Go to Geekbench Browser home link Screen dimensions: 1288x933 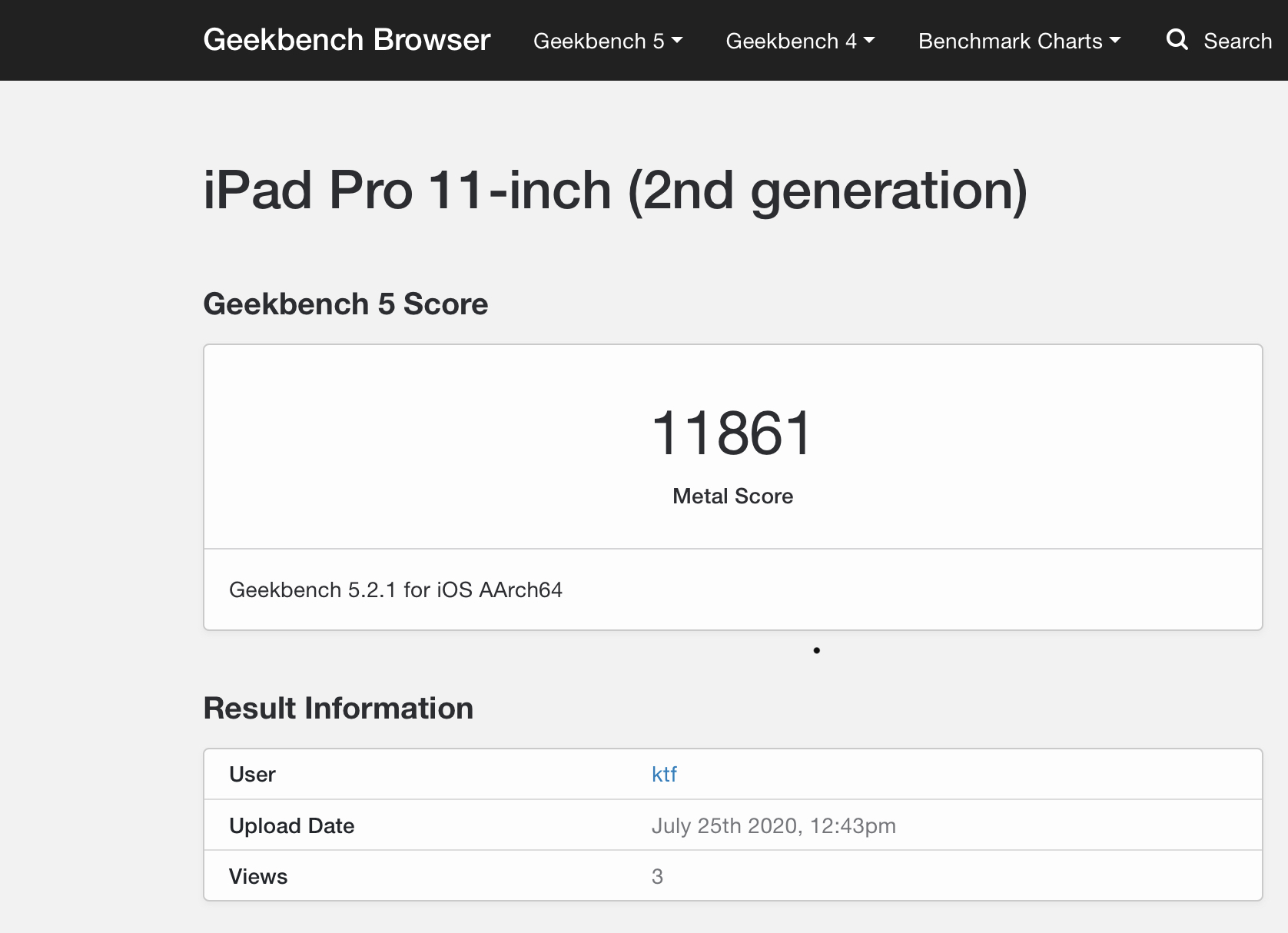coord(347,40)
